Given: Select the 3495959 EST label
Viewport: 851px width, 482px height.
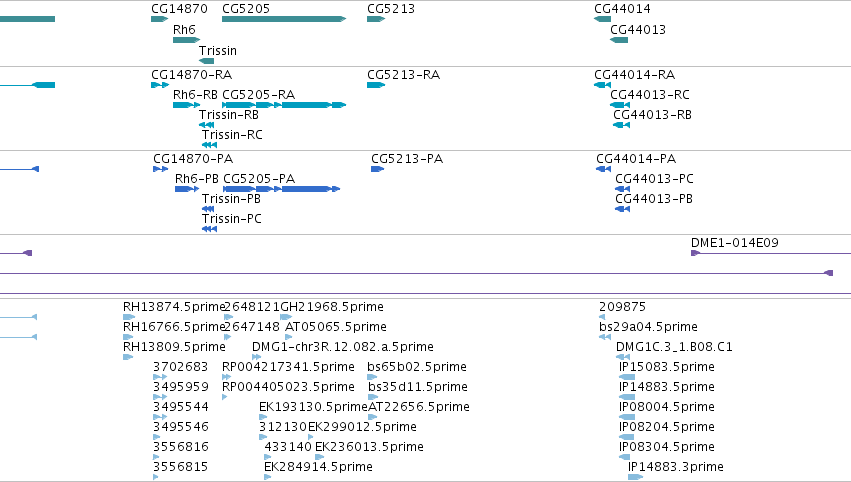Looking at the screenshot, I should [181, 387].
